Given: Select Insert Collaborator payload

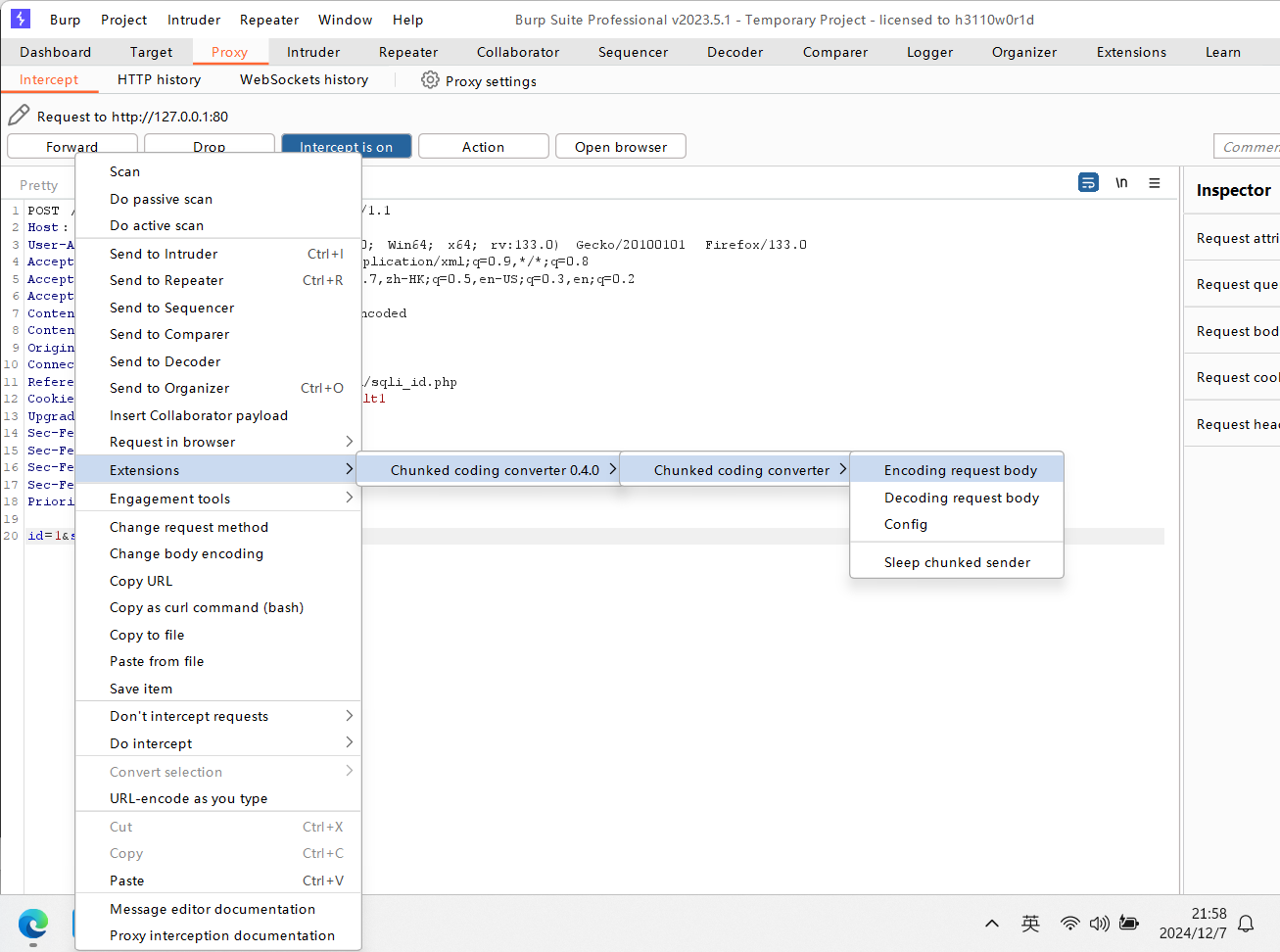Looking at the screenshot, I should click(x=217, y=415).
